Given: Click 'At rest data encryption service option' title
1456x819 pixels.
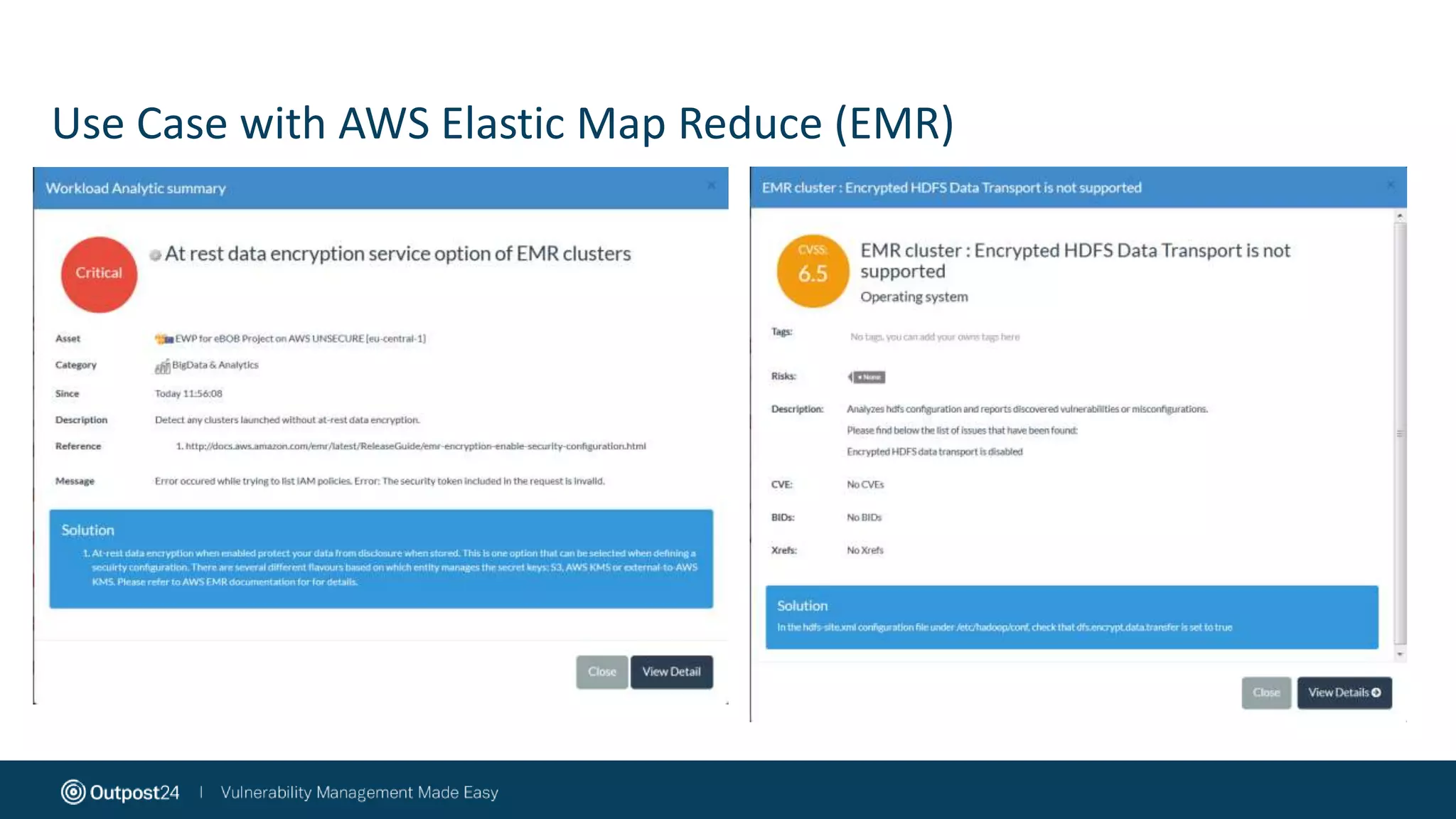Looking at the screenshot, I should point(398,254).
